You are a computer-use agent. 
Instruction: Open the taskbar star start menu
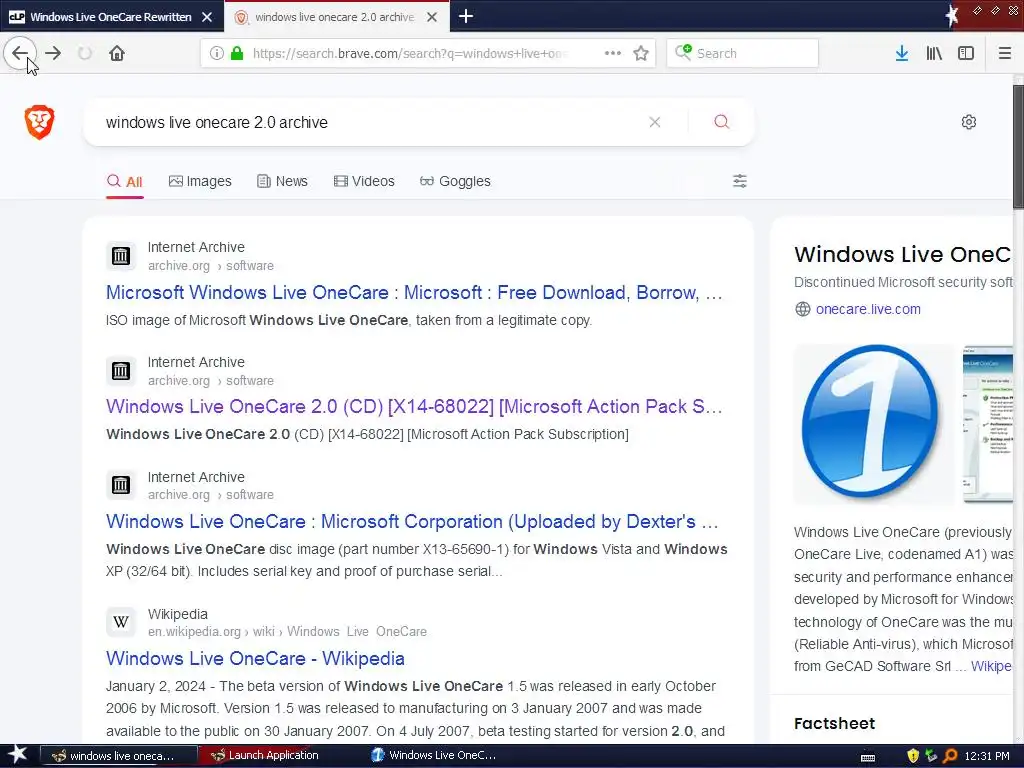pyautogui.click(x=17, y=755)
